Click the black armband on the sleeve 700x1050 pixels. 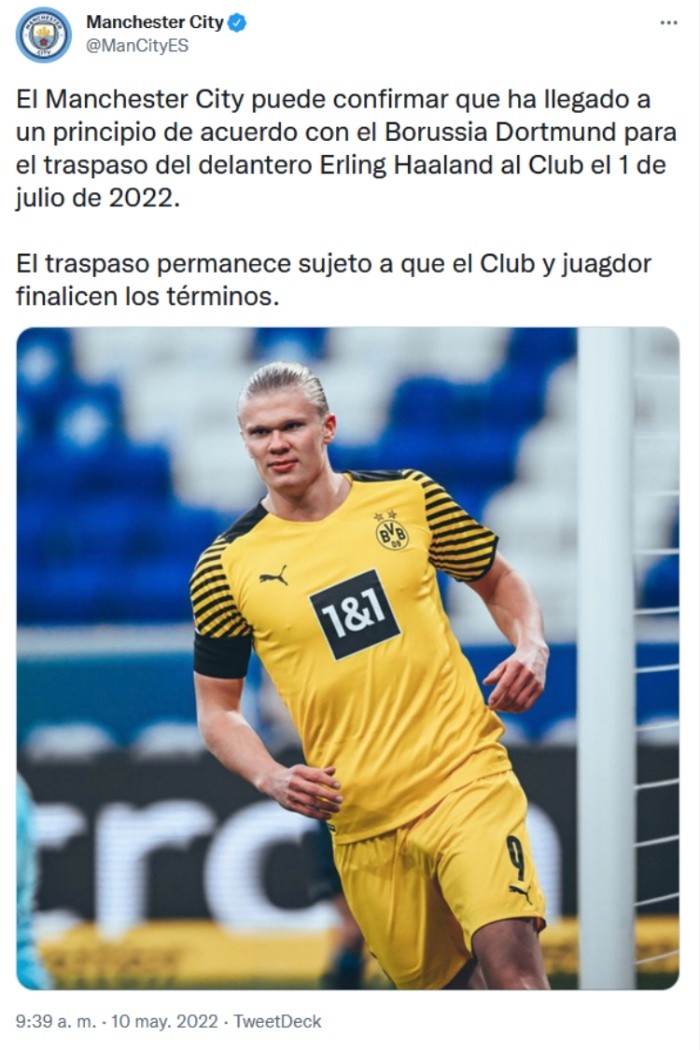(222, 654)
